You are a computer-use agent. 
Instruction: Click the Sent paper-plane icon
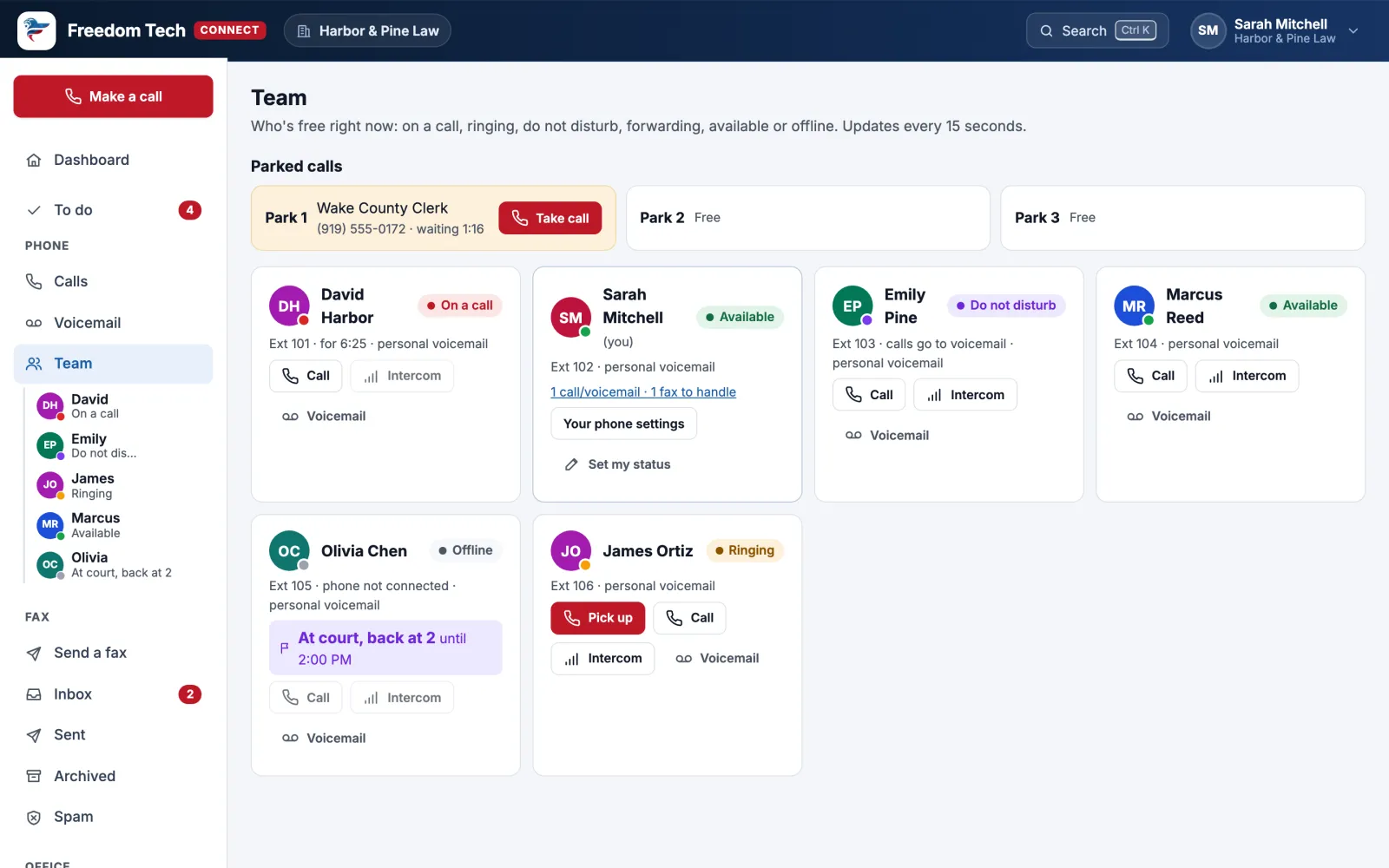point(34,735)
